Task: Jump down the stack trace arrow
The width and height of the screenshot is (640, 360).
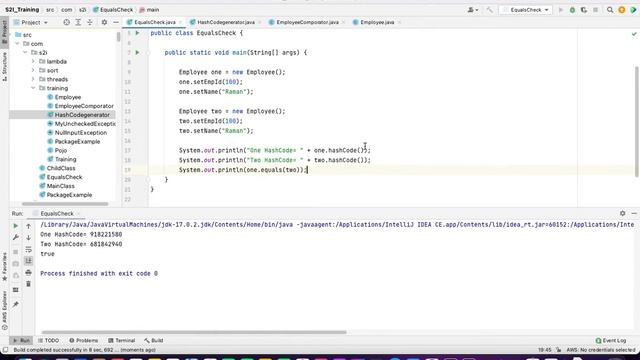Action: click(29, 237)
